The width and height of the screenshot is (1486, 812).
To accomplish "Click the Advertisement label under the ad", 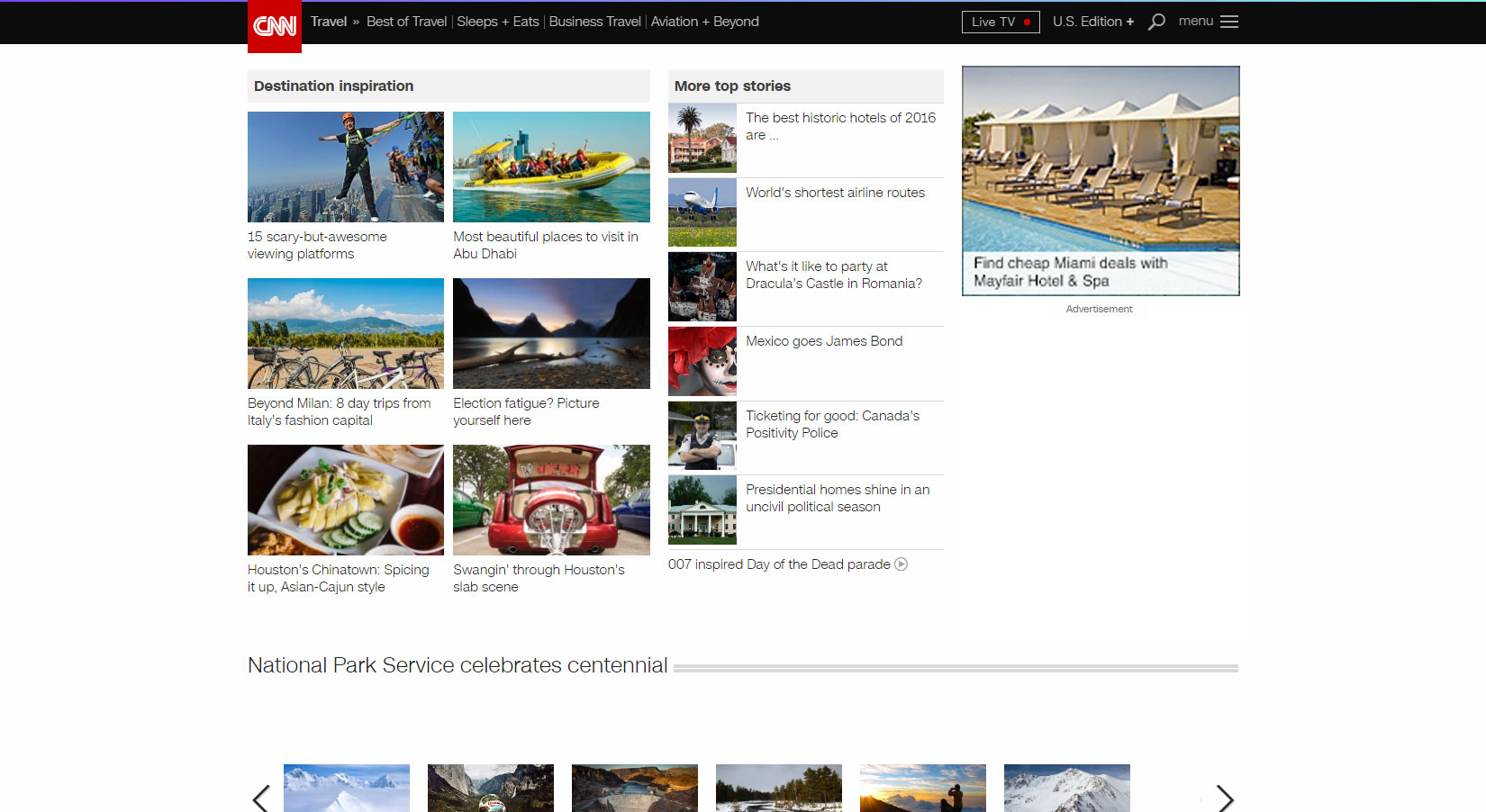I will (x=1099, y=309).
